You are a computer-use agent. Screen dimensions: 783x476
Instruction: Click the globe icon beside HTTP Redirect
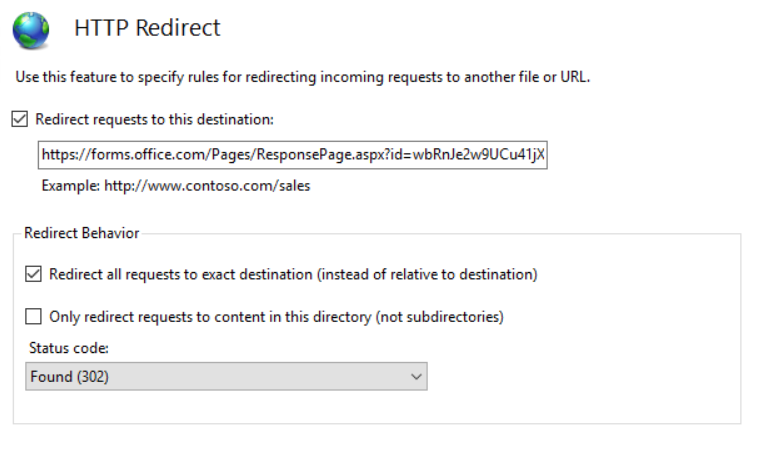[x=31, y=30]
